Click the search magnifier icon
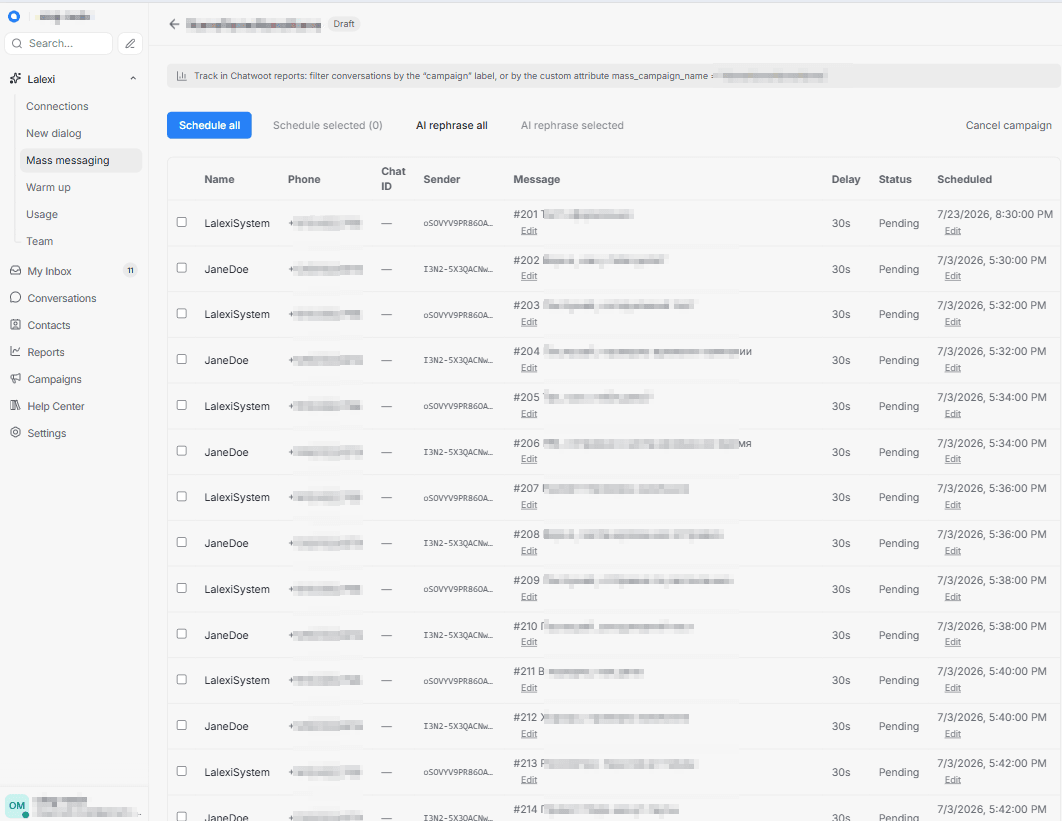The image size is (1062, 821). 17,43
